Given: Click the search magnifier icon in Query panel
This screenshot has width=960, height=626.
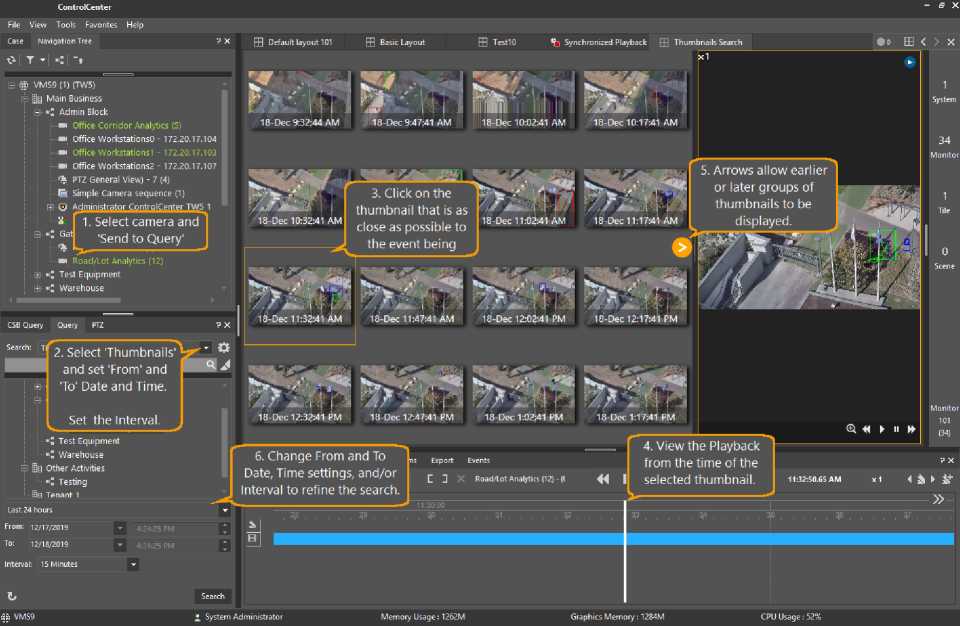Looking at the screenshot, I should 210,365.
